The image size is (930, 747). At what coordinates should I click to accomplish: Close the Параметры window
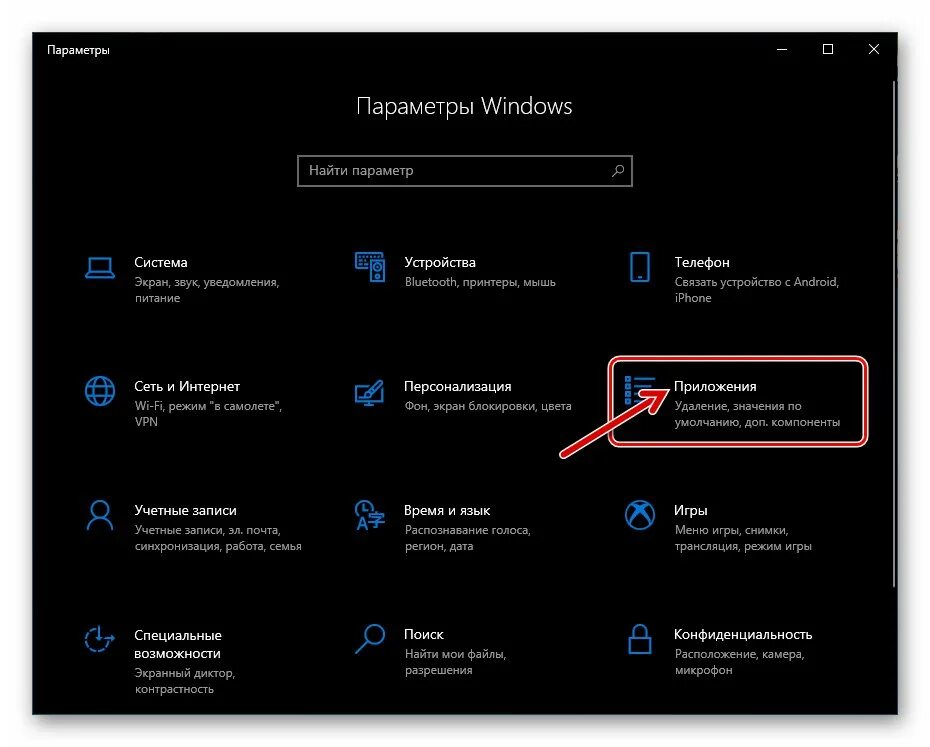pos(874,49)
